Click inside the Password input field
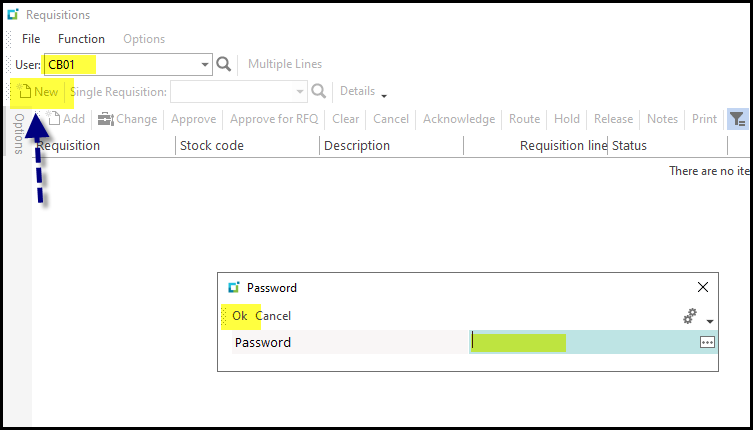The height and width of the screenshot is (430, 753). [x=580, y=342]
